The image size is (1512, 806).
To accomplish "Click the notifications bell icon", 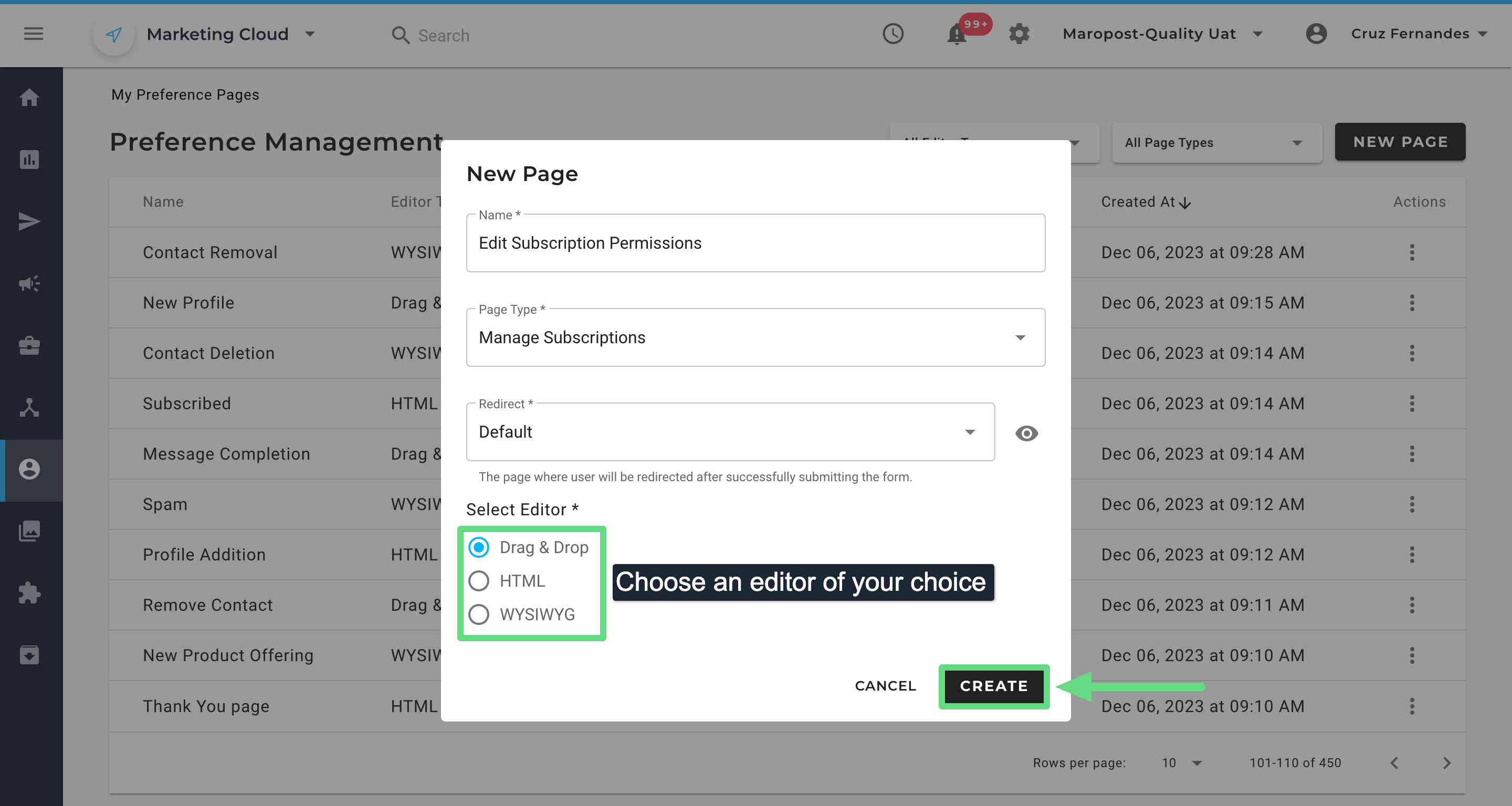I will coord(956,35).
